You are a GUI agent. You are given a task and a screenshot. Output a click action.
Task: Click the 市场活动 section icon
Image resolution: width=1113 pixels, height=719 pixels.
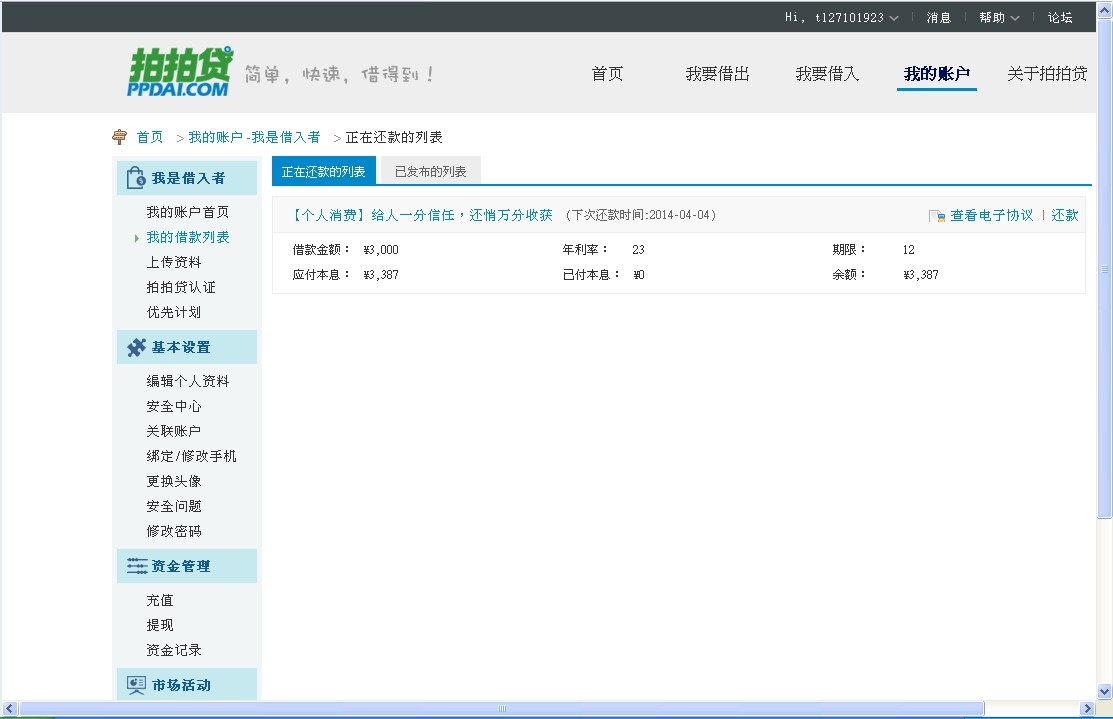137,685
